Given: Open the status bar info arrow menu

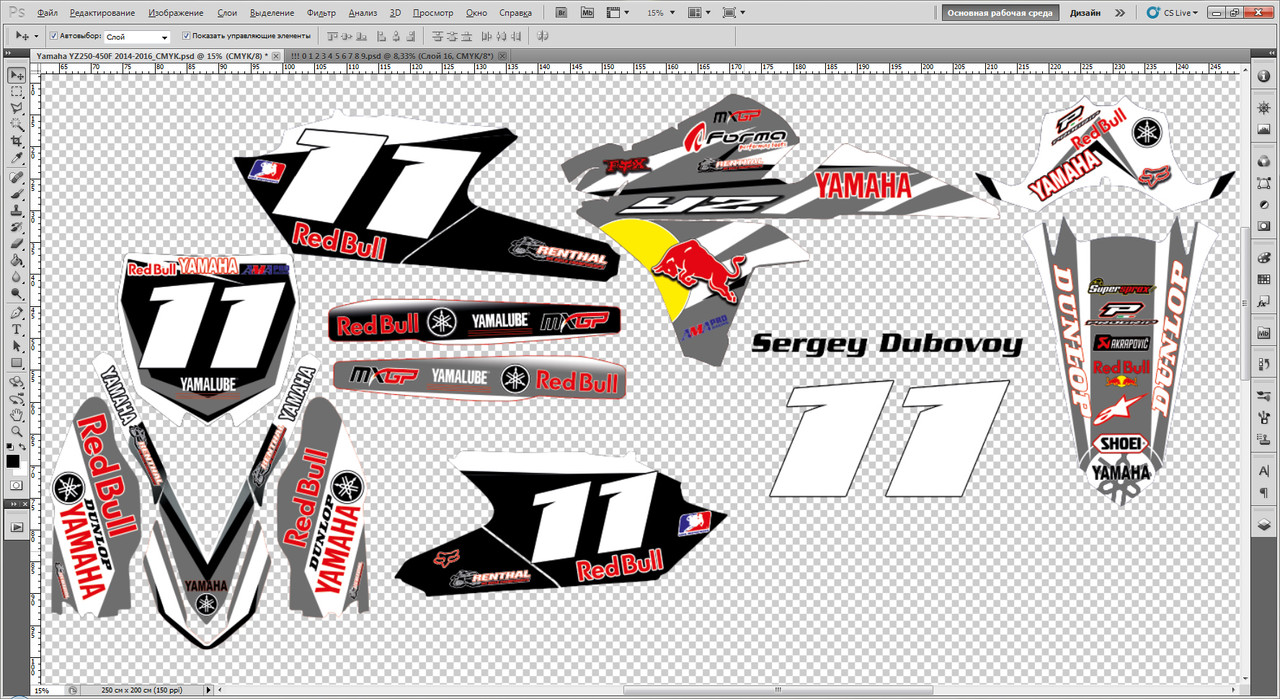Looking at the screenshot, I should tap(209, 690).
